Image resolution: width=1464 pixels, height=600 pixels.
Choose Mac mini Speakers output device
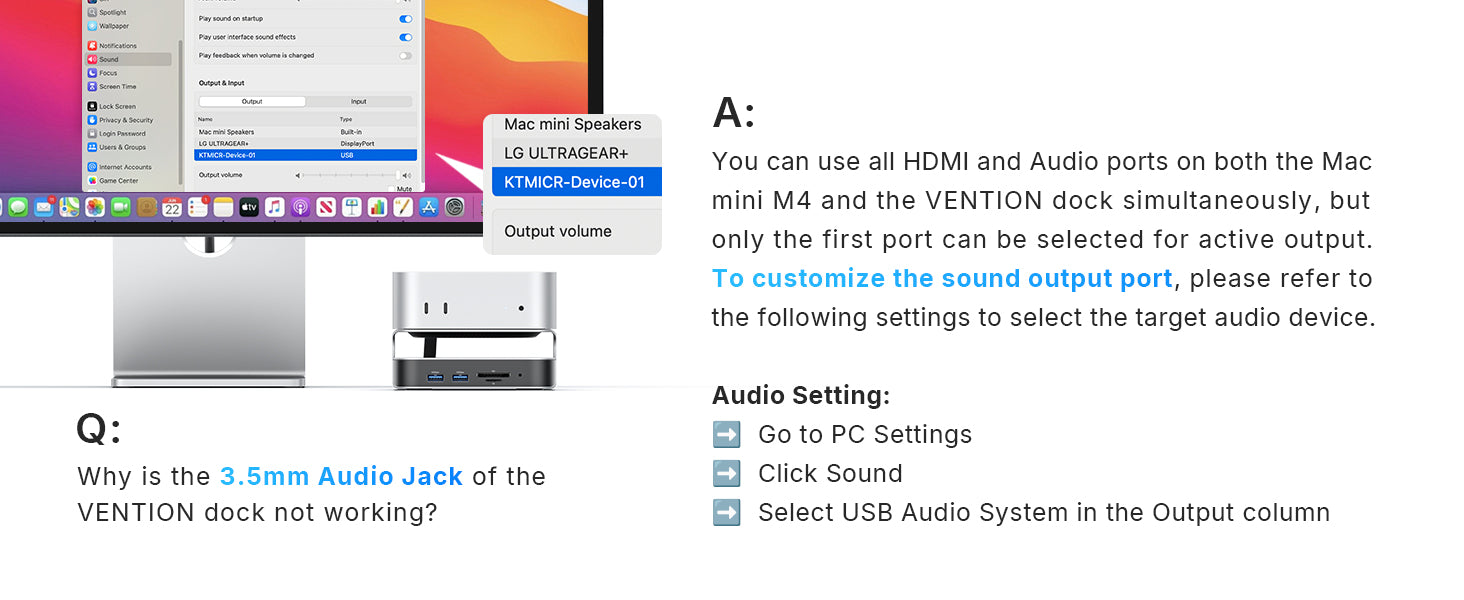pyautogui.click(x=306, y=132)
